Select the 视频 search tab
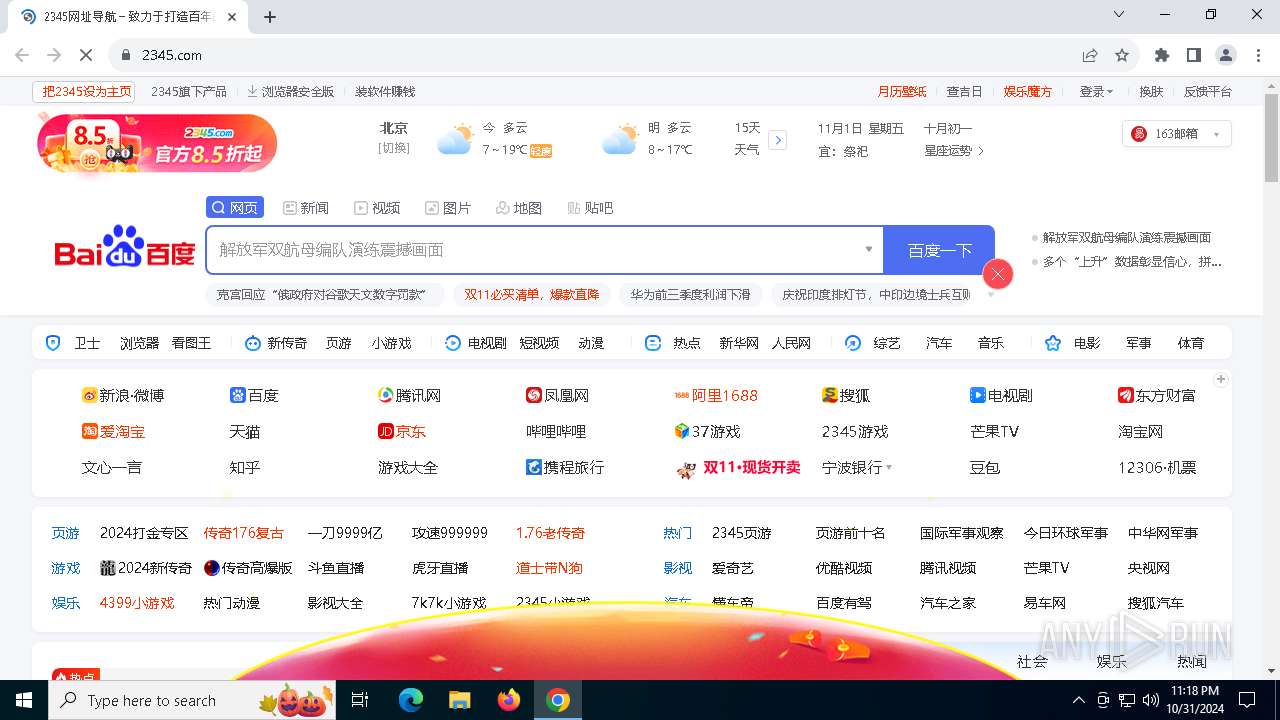Screen dimensions: 1280x720 377,208
